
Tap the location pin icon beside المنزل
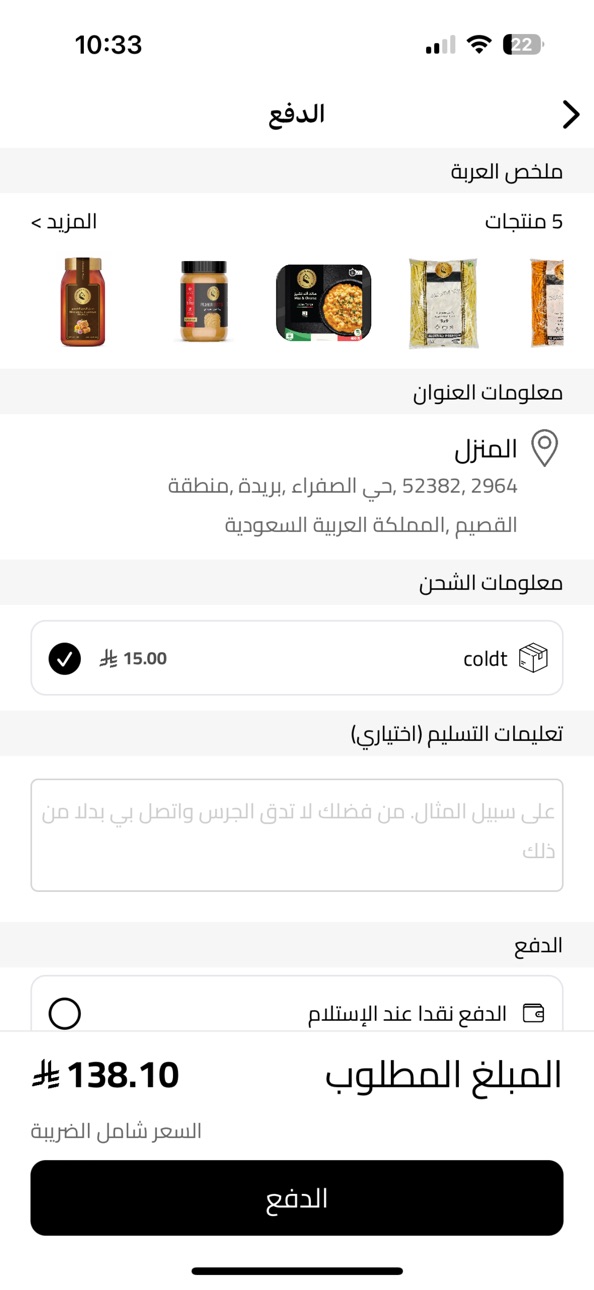(x=544, y=448)
